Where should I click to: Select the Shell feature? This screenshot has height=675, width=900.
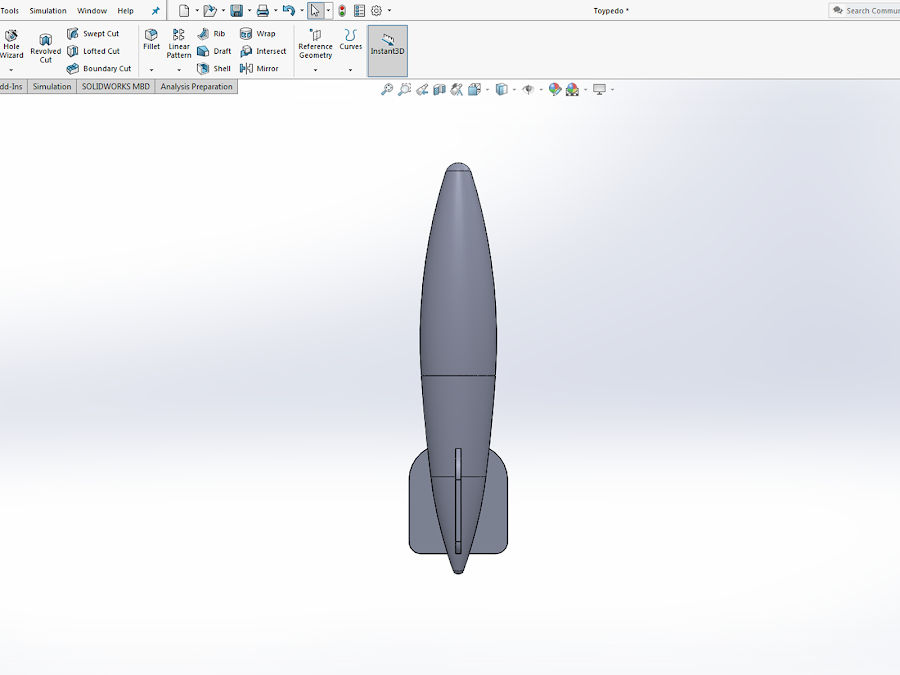click(214, 68)
